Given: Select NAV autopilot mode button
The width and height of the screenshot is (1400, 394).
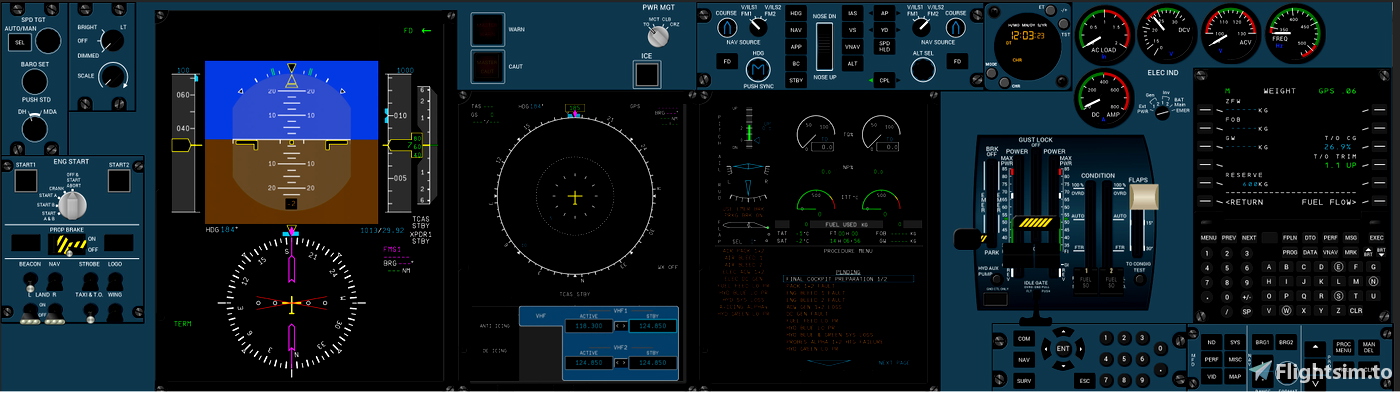Looking at the screenshot, I should 796,30.
